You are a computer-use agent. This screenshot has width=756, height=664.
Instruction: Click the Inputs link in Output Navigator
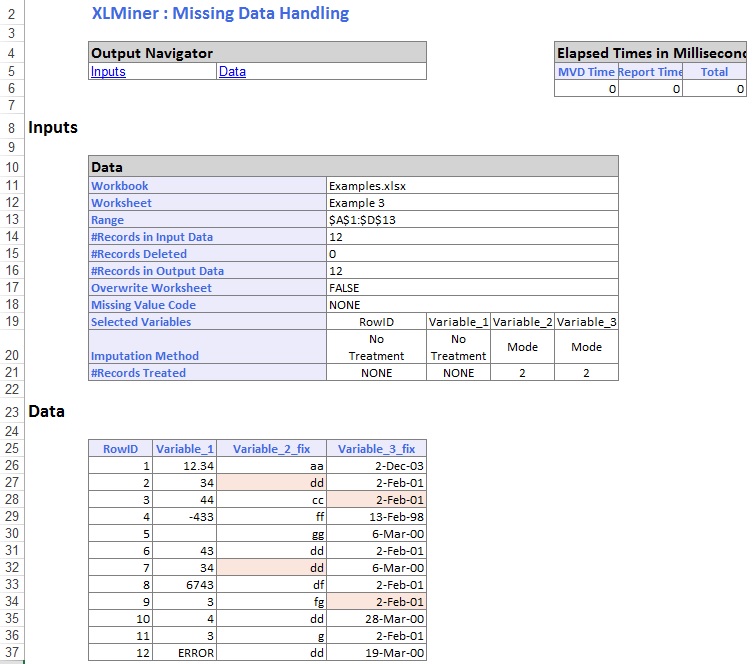tap(108, 72)
